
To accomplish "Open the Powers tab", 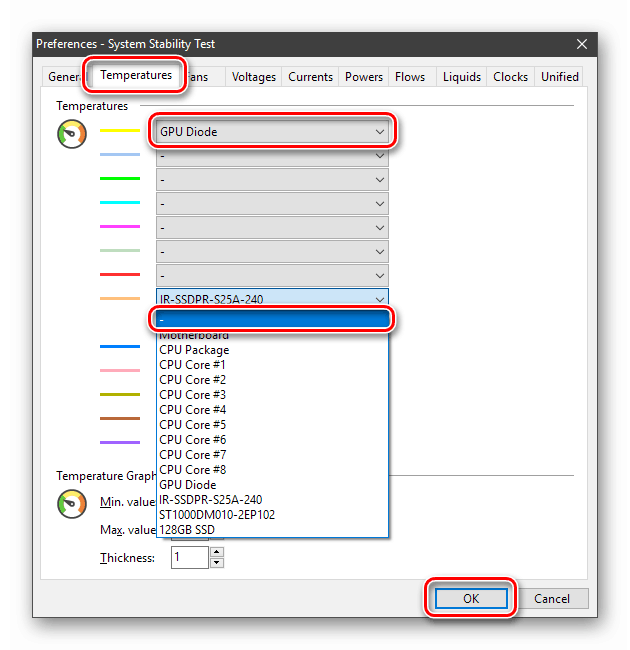I will tap(364, 77).
